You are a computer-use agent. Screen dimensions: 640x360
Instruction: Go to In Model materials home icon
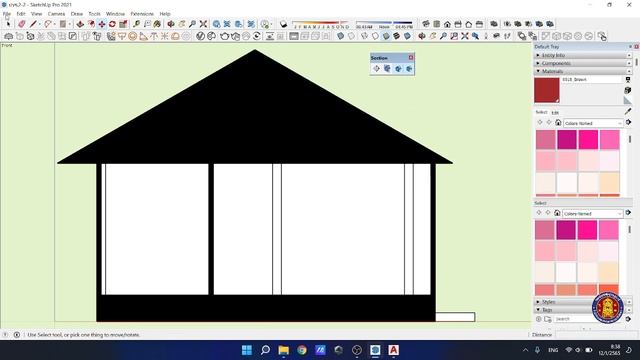pos(558,122)
